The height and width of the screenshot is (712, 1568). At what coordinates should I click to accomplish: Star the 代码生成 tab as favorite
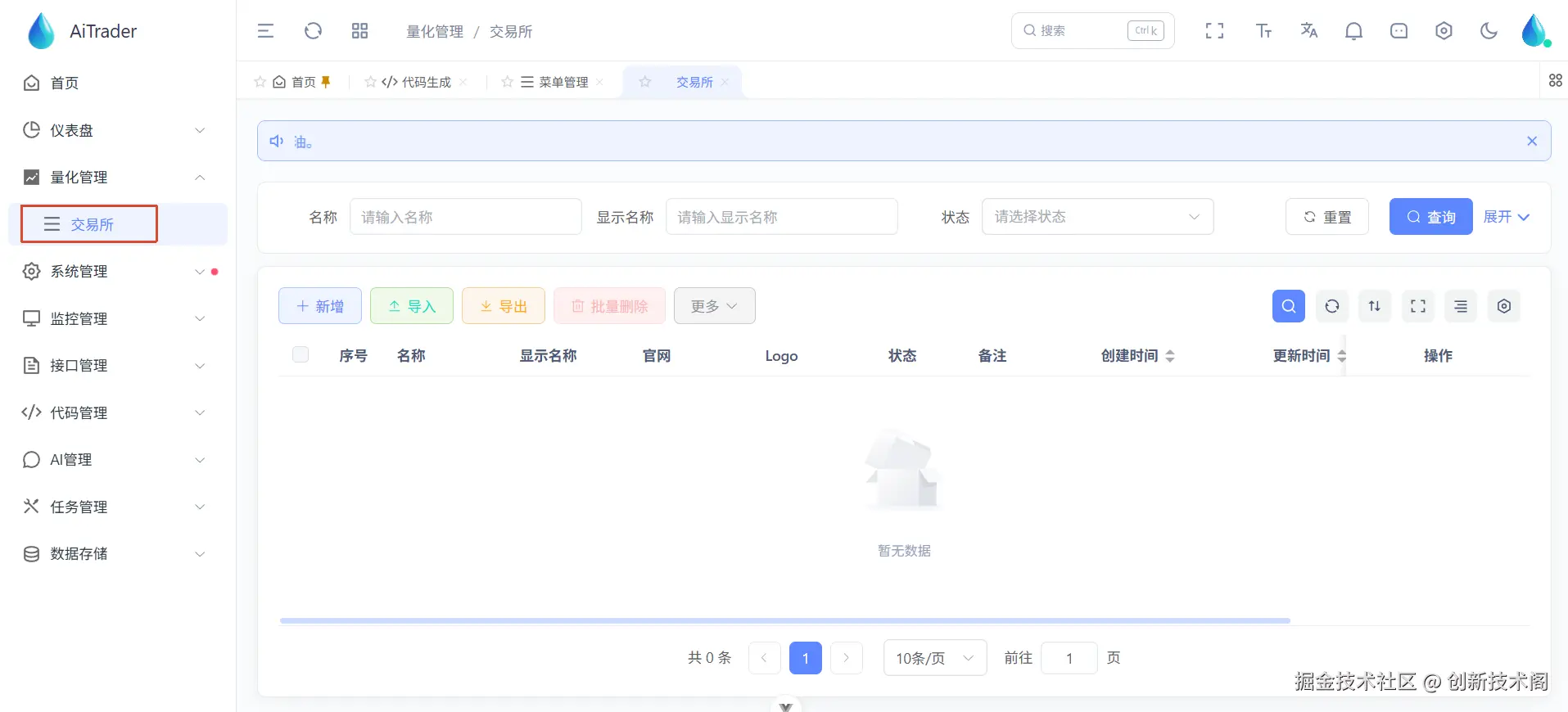370,82
